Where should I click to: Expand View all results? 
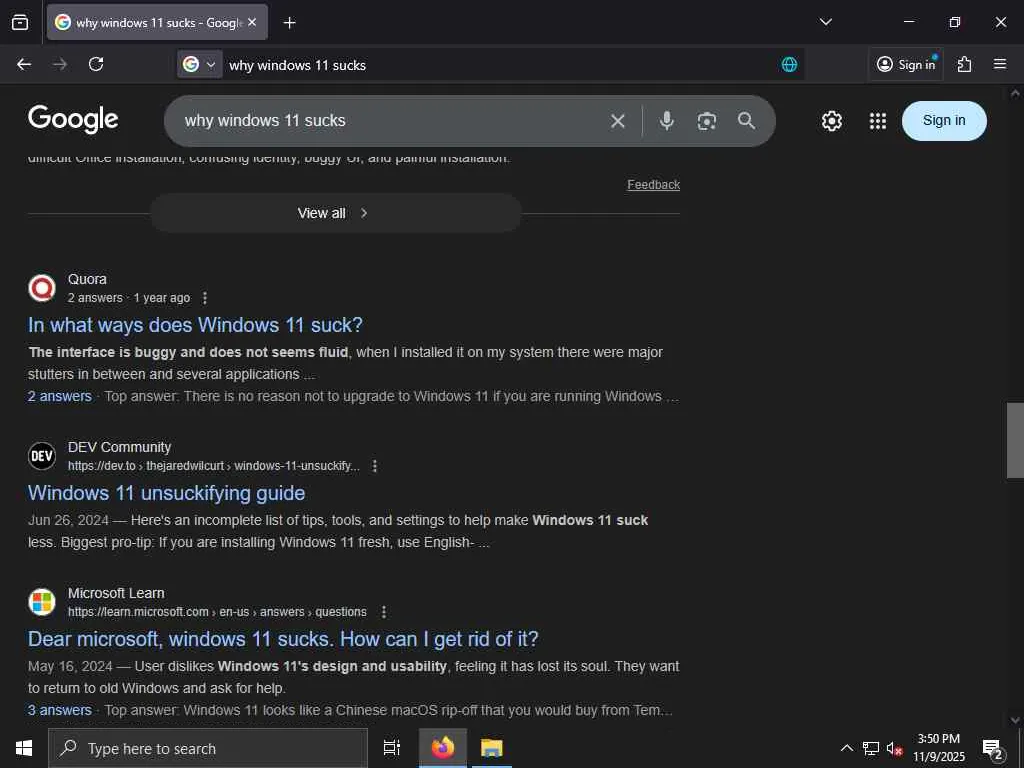(x=336, y=213)
